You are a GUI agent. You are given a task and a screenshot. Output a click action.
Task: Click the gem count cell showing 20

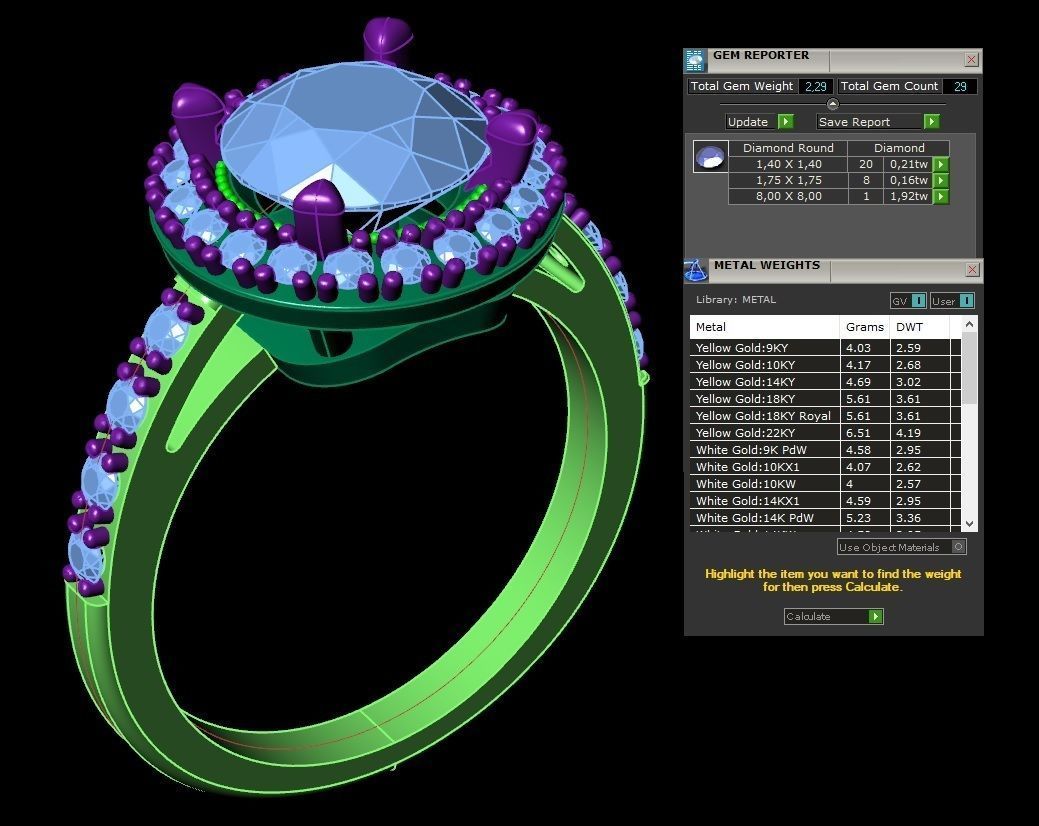tap(865, 164)
